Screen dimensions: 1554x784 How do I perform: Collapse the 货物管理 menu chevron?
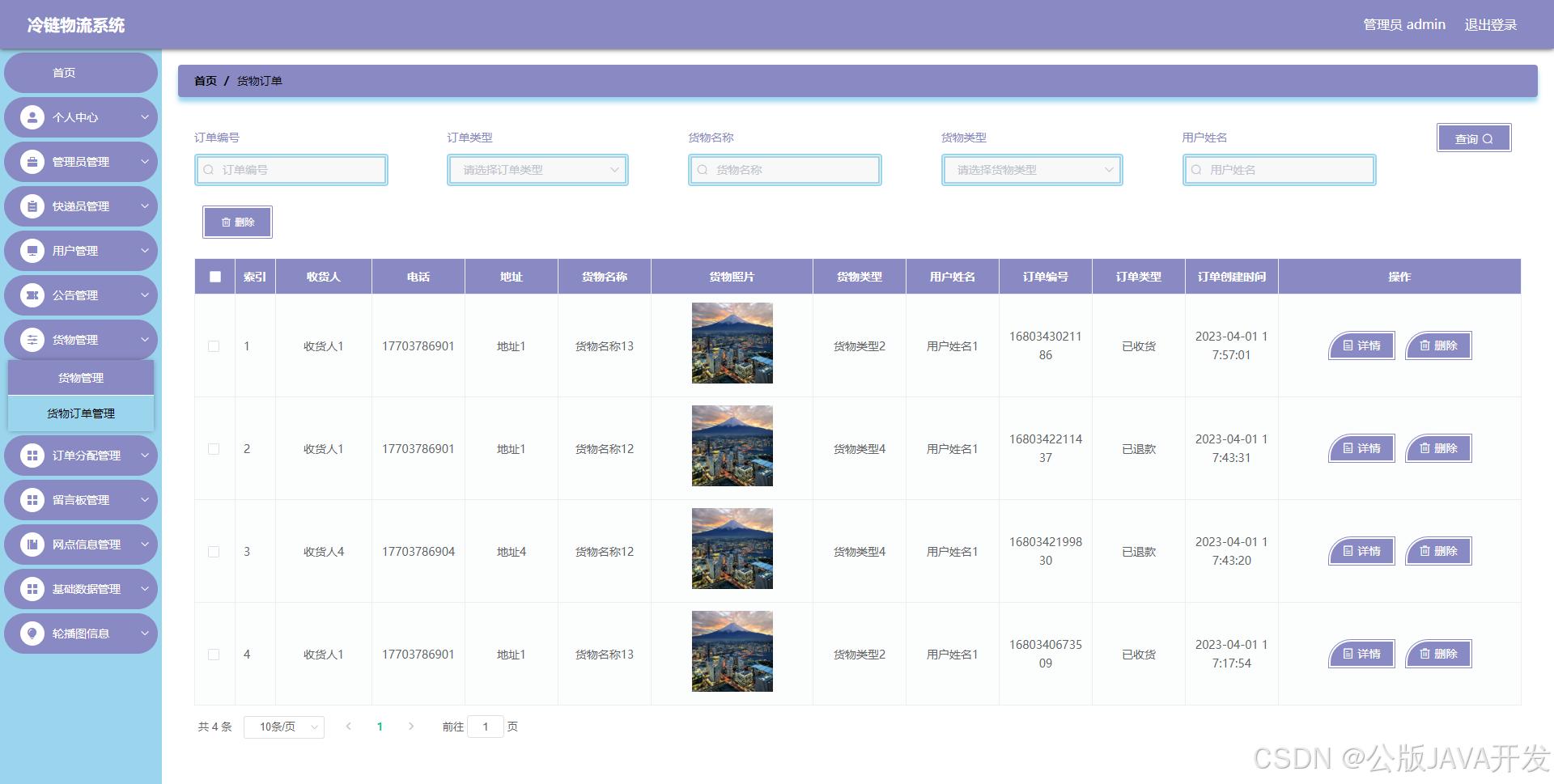[145, 340]
